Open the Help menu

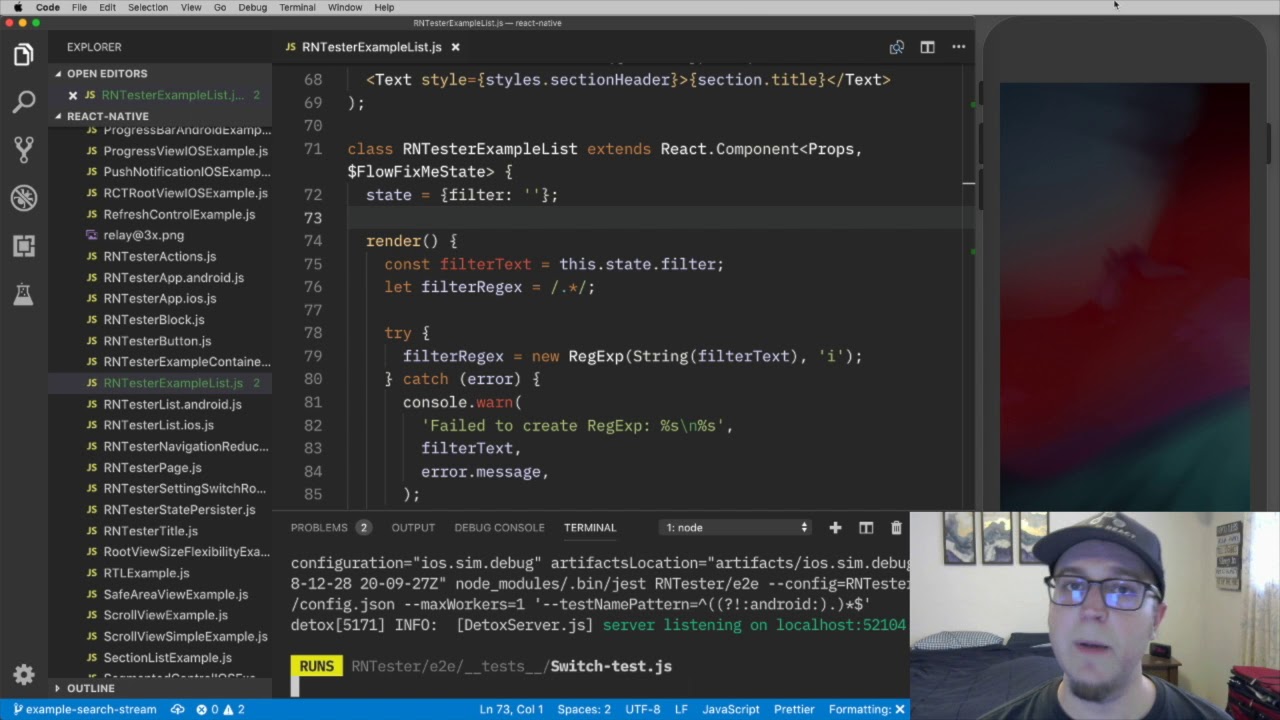384,7
